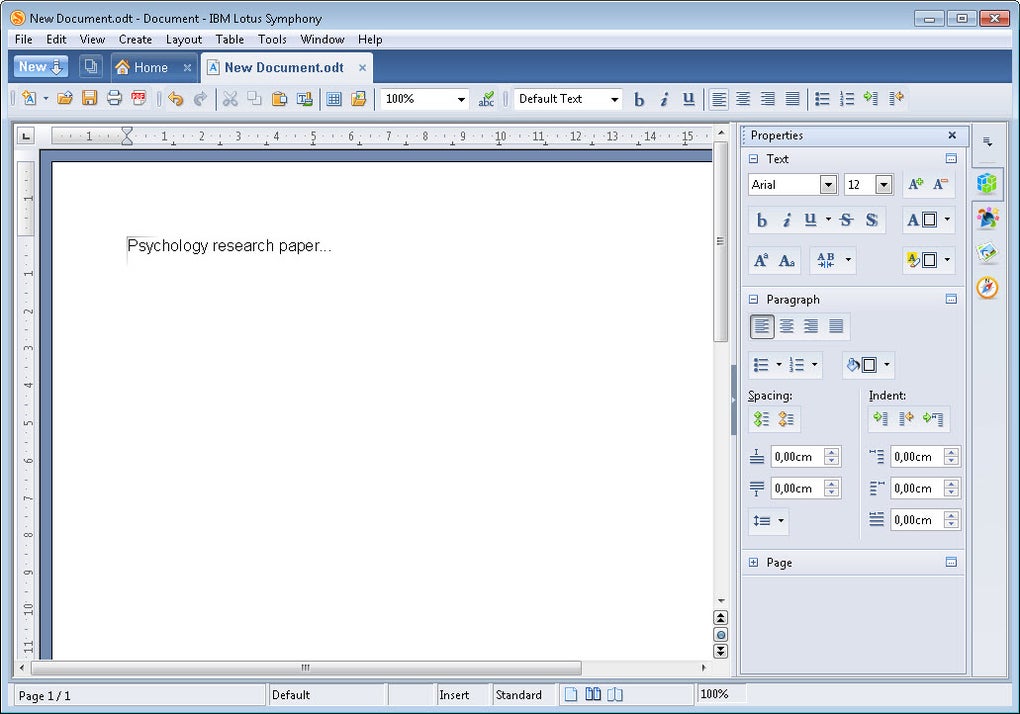1020x714 pixels.
Task: Decrease font size in the Properties panel
Action: pyautogui.click(x=940, y=185)
